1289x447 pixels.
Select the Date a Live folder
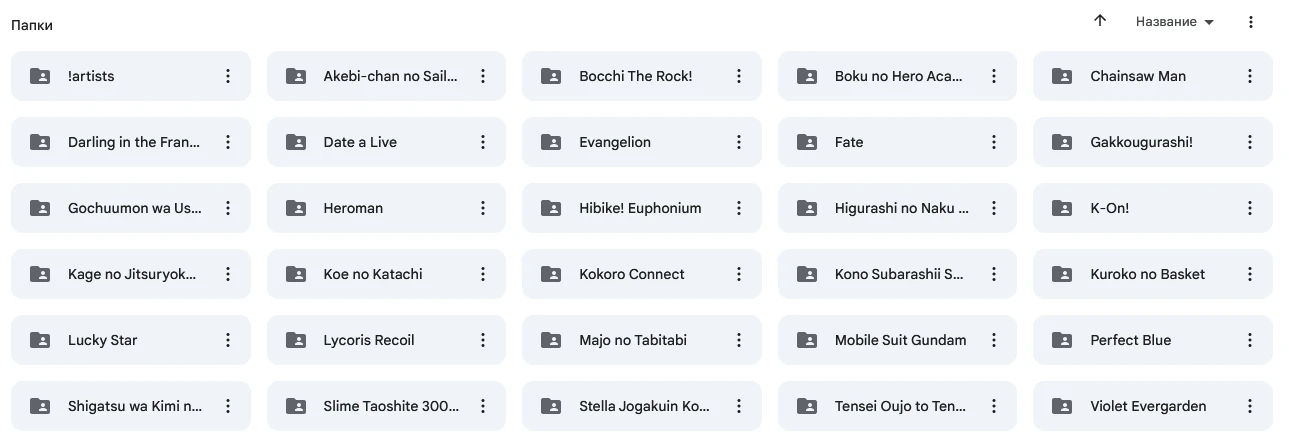pyautogui.click(x=360, y=142)
